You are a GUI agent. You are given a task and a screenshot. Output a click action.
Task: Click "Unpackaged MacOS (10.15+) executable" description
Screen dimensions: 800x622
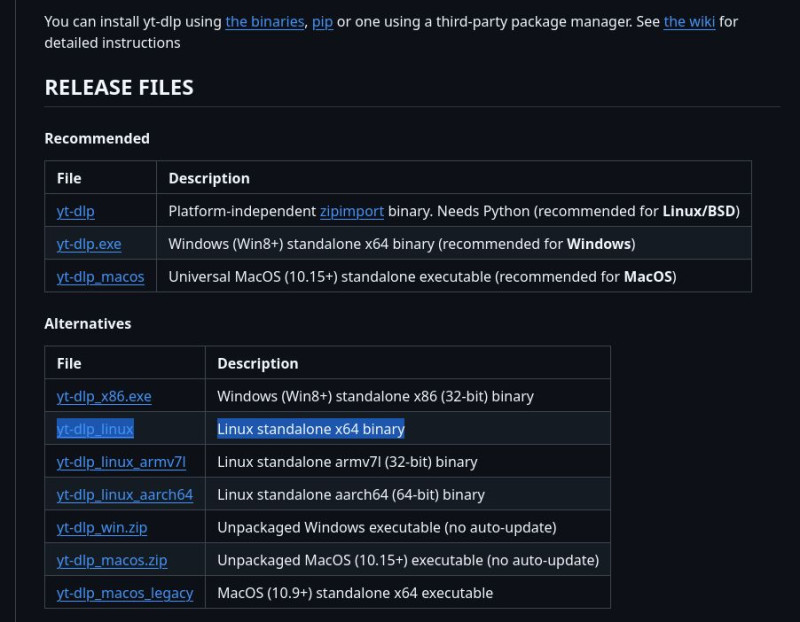point(408,560)
